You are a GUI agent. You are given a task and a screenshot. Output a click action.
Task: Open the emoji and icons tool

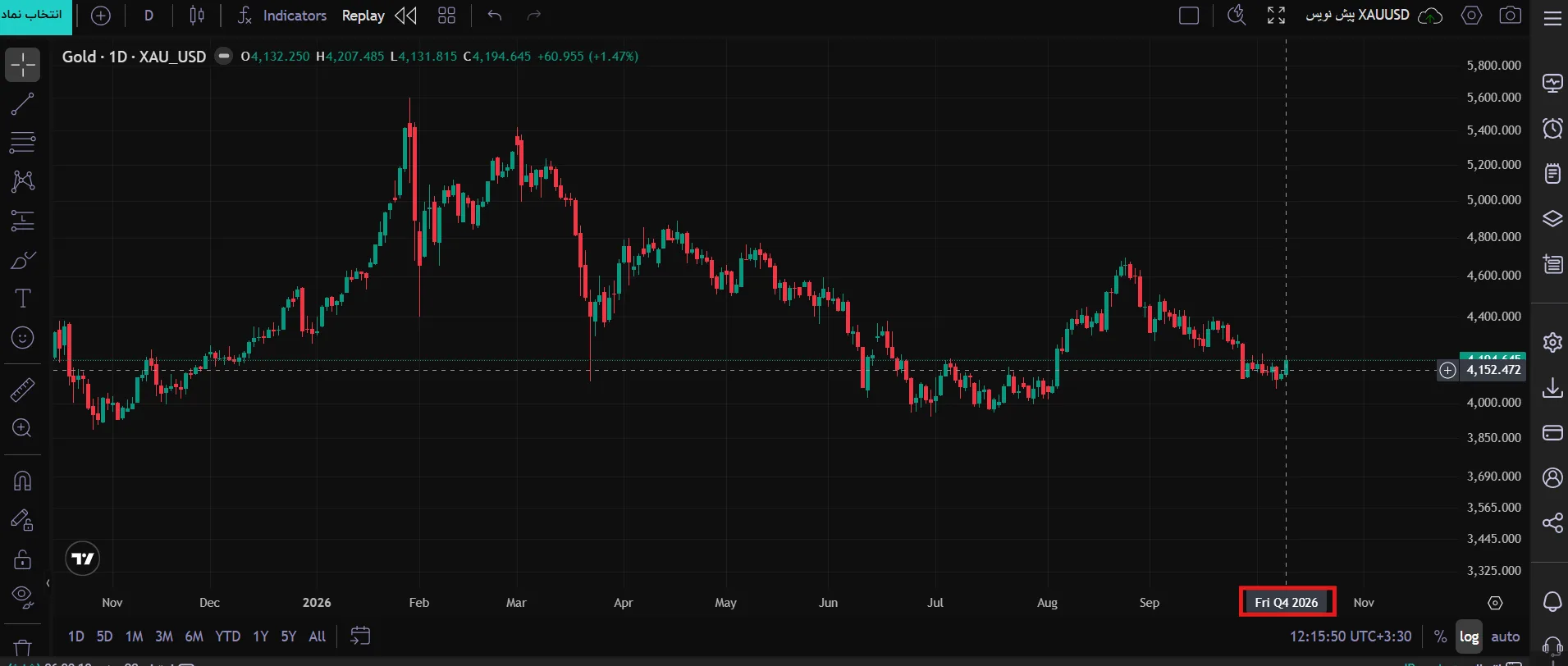[23, 337]
